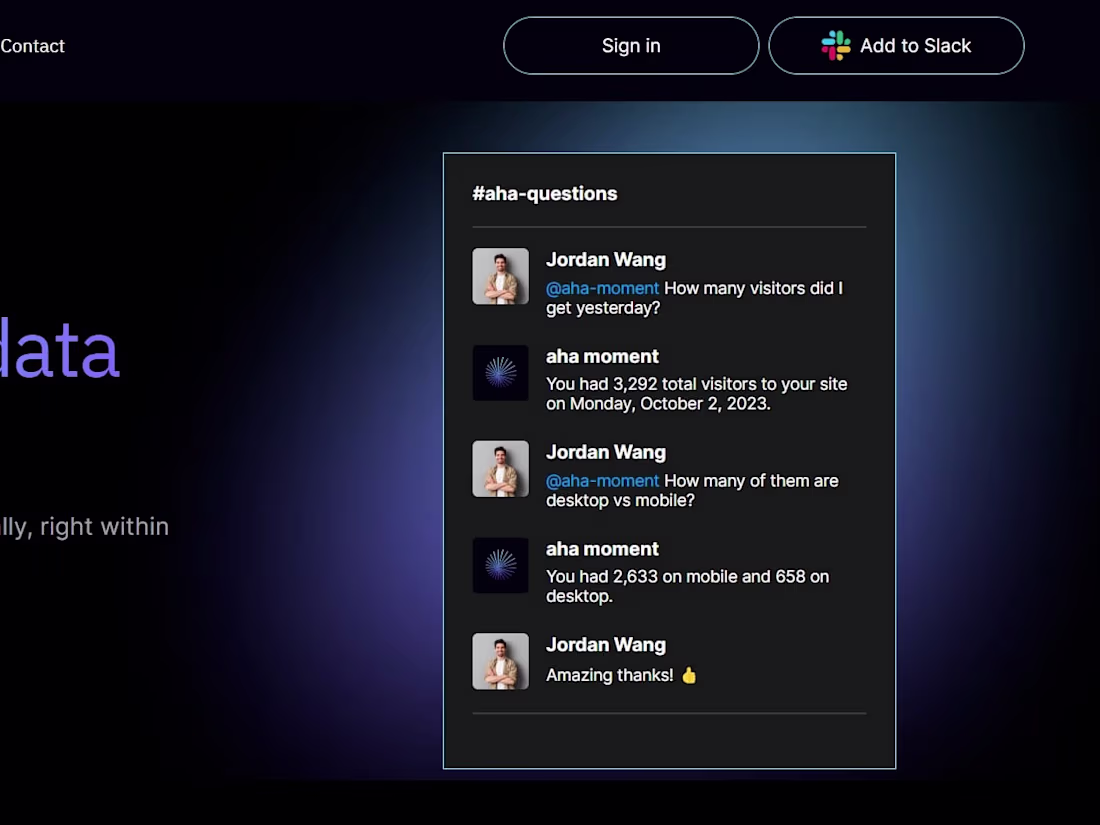Click aha moment bot avatar beside visitors answer
The height and width of the screenshot is (825, 1100).
coord(500,373)
